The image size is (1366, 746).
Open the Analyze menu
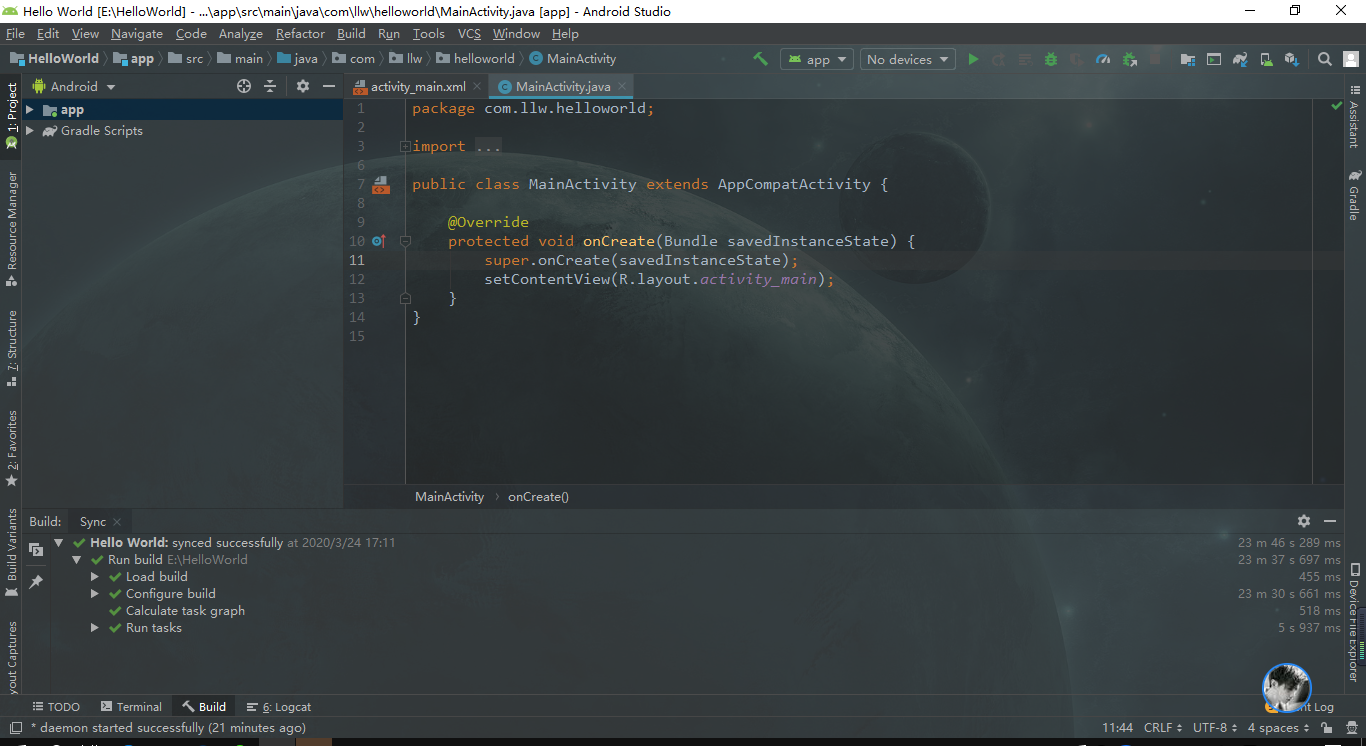click(x=240, y=34)
